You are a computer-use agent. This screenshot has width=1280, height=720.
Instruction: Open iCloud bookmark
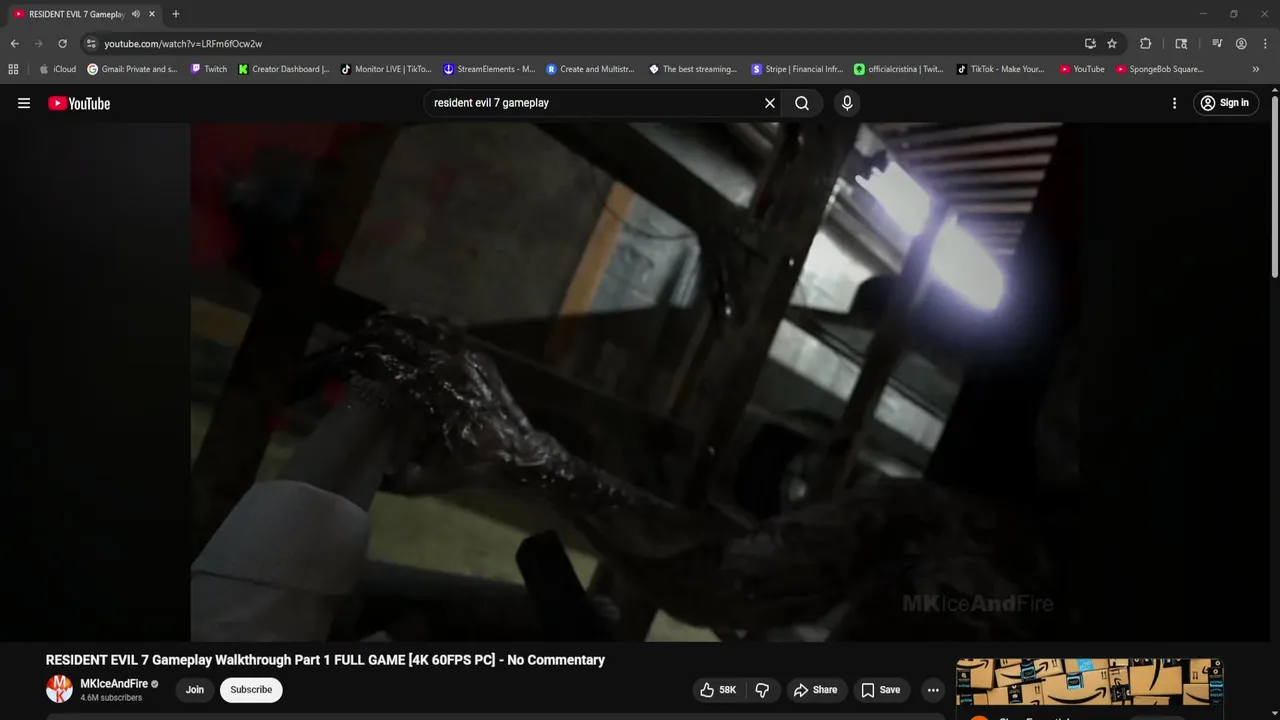[57, 69]
